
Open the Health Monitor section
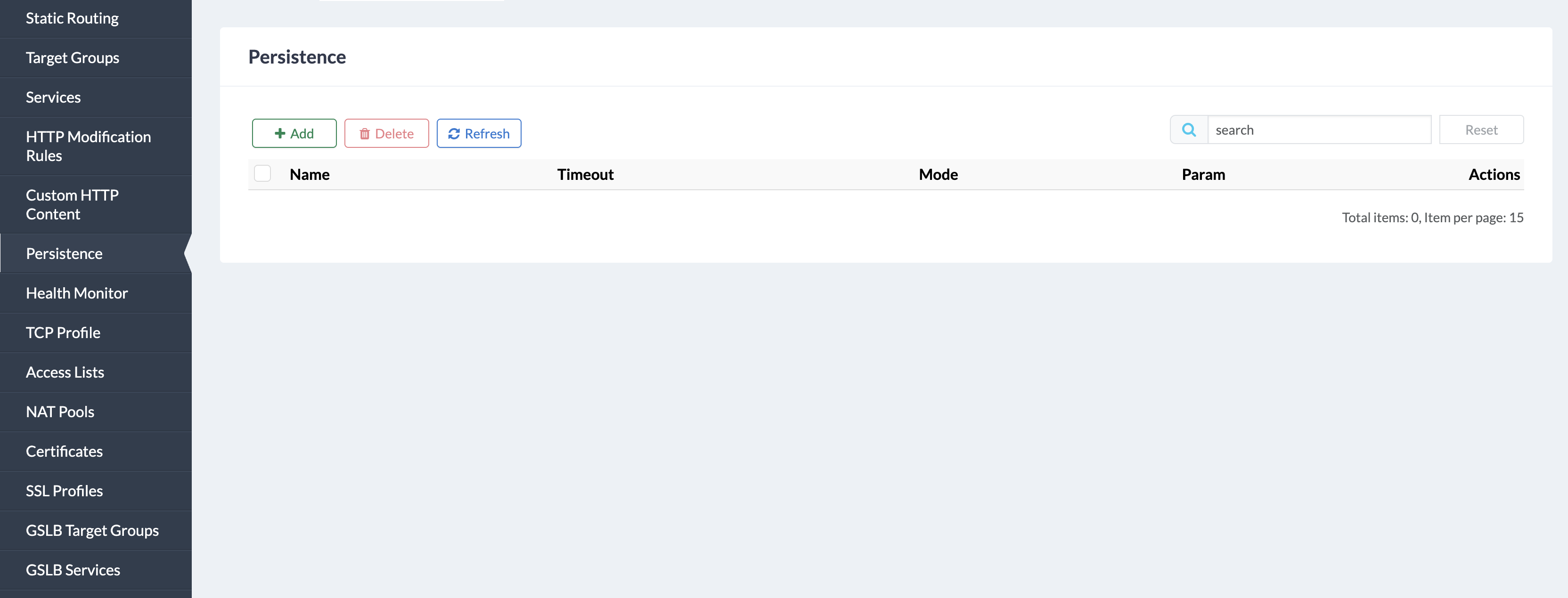[77, 293]
